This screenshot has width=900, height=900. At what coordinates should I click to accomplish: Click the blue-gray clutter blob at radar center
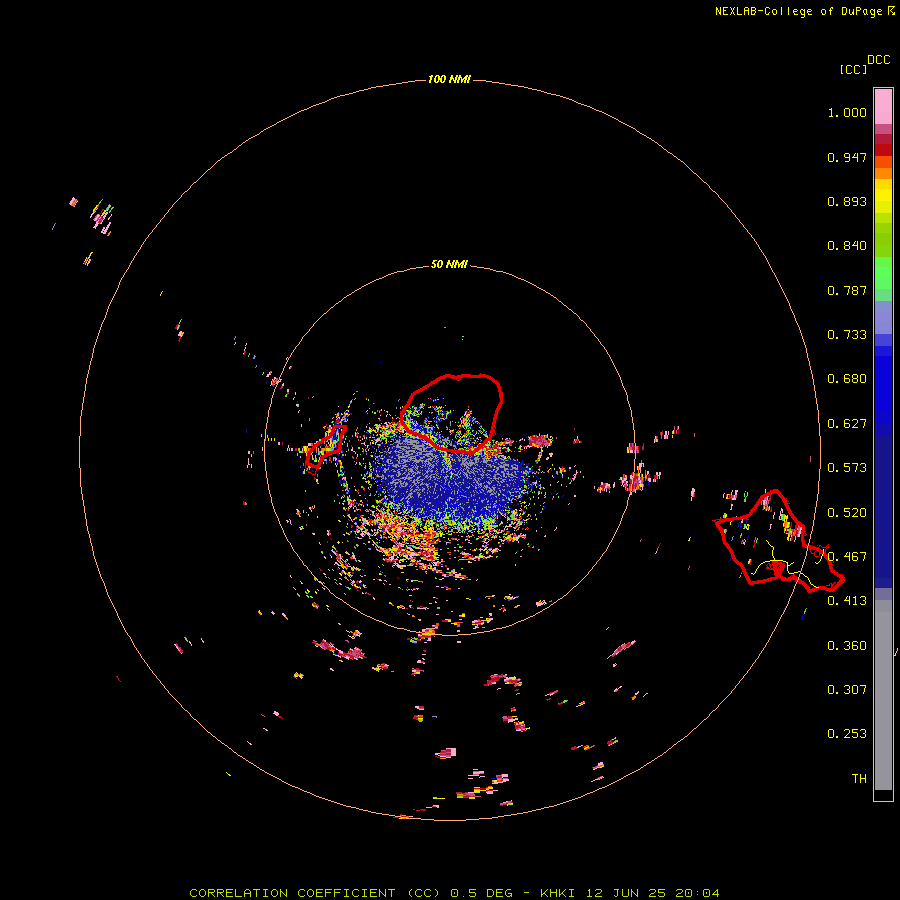tap(453, 476)
